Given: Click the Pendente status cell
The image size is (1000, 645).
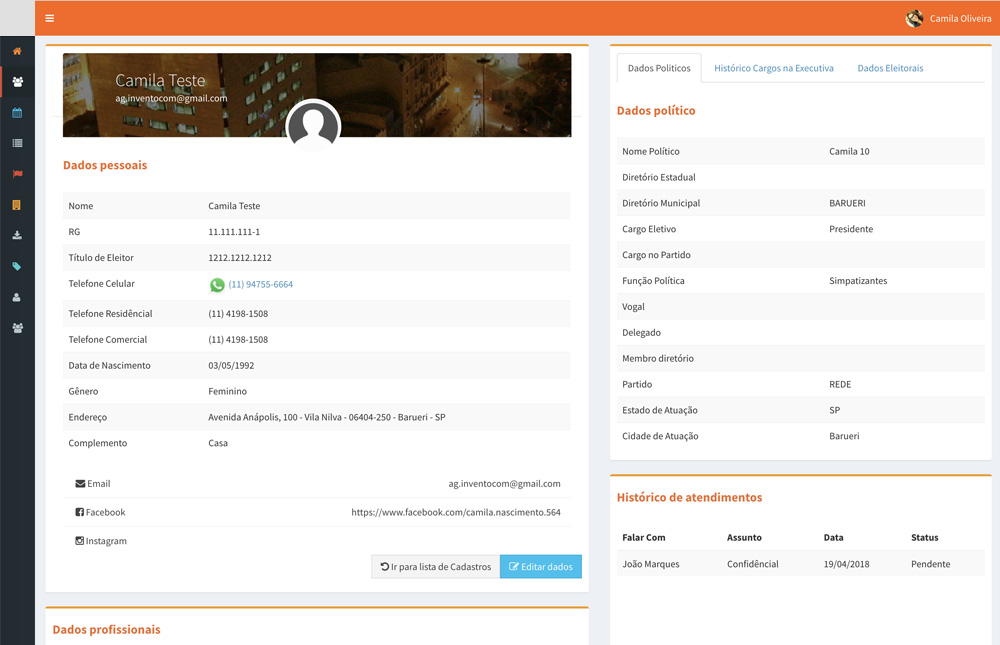Looking at the screenshot, I should (x=930, y=564).
